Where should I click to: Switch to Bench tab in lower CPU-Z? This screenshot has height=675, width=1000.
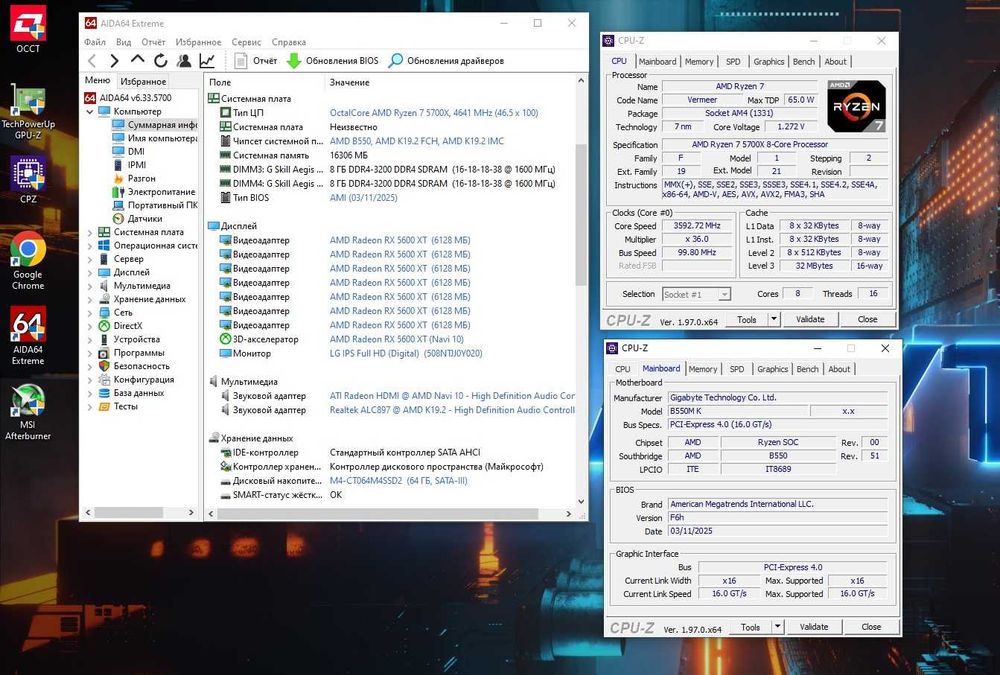coord(807,369)
